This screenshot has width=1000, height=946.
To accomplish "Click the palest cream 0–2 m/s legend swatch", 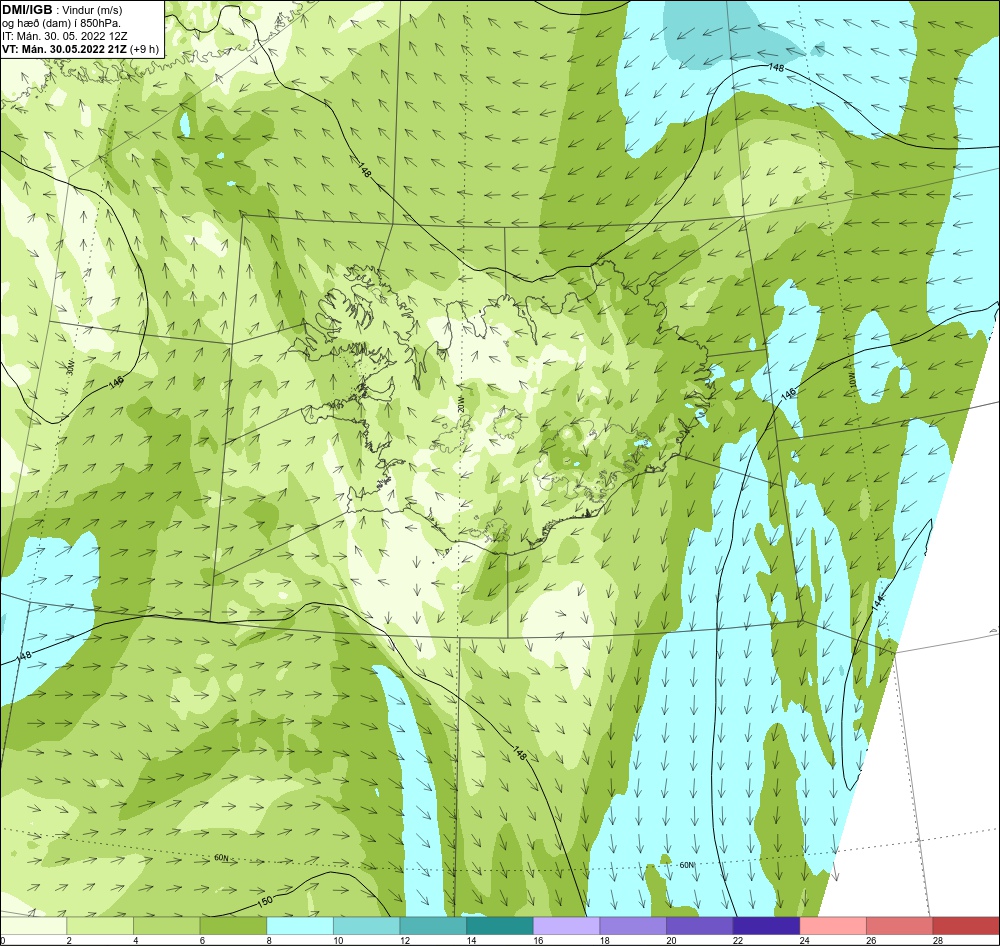I will coord(33,926).
